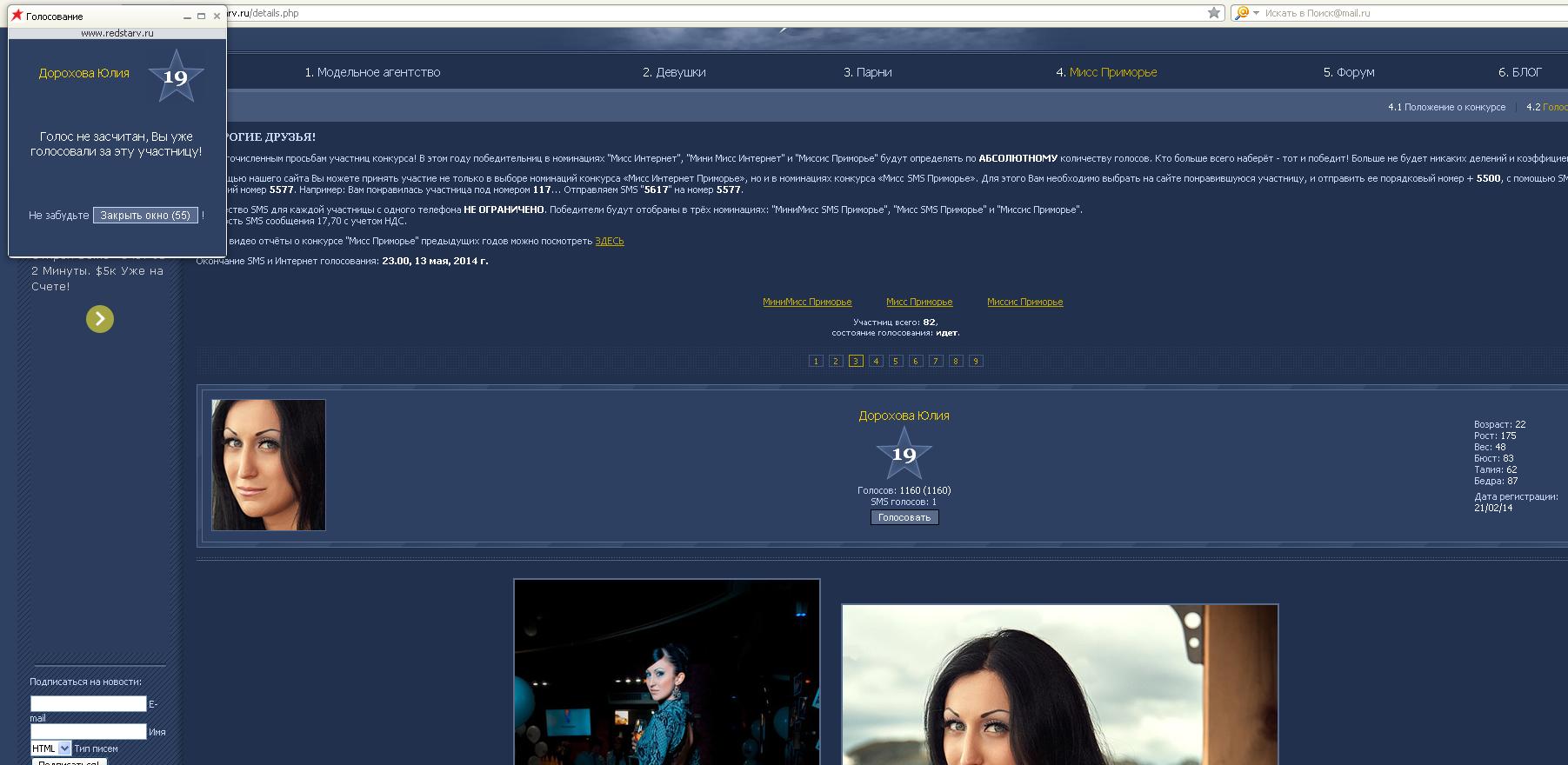Follow the 'ЗДЕСЬ' link to video reports

(610, 241)
